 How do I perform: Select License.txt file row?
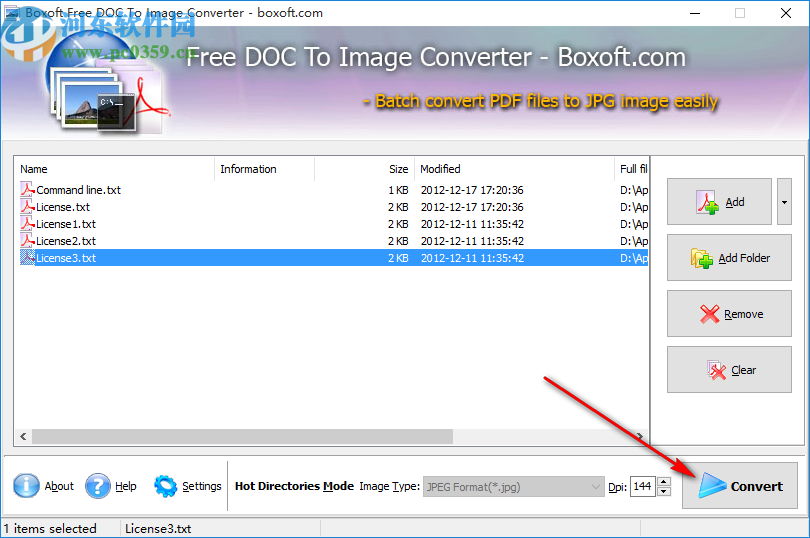(333, 207)
